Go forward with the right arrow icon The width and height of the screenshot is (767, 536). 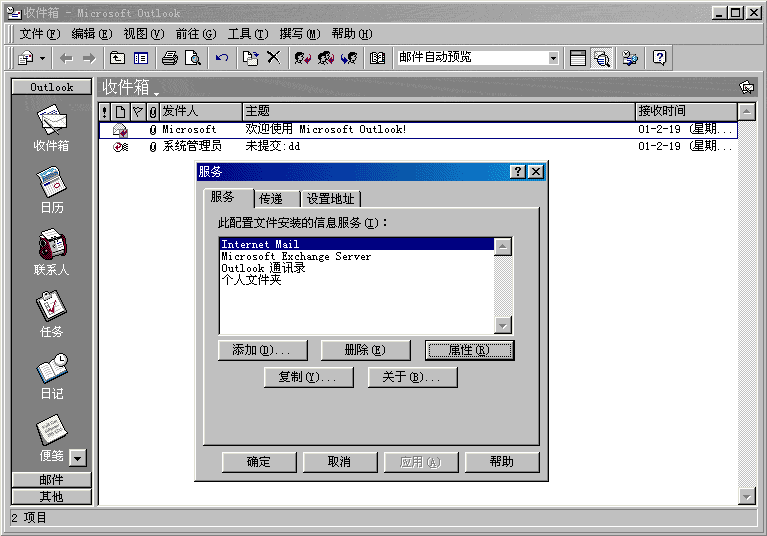coord(89,58)
